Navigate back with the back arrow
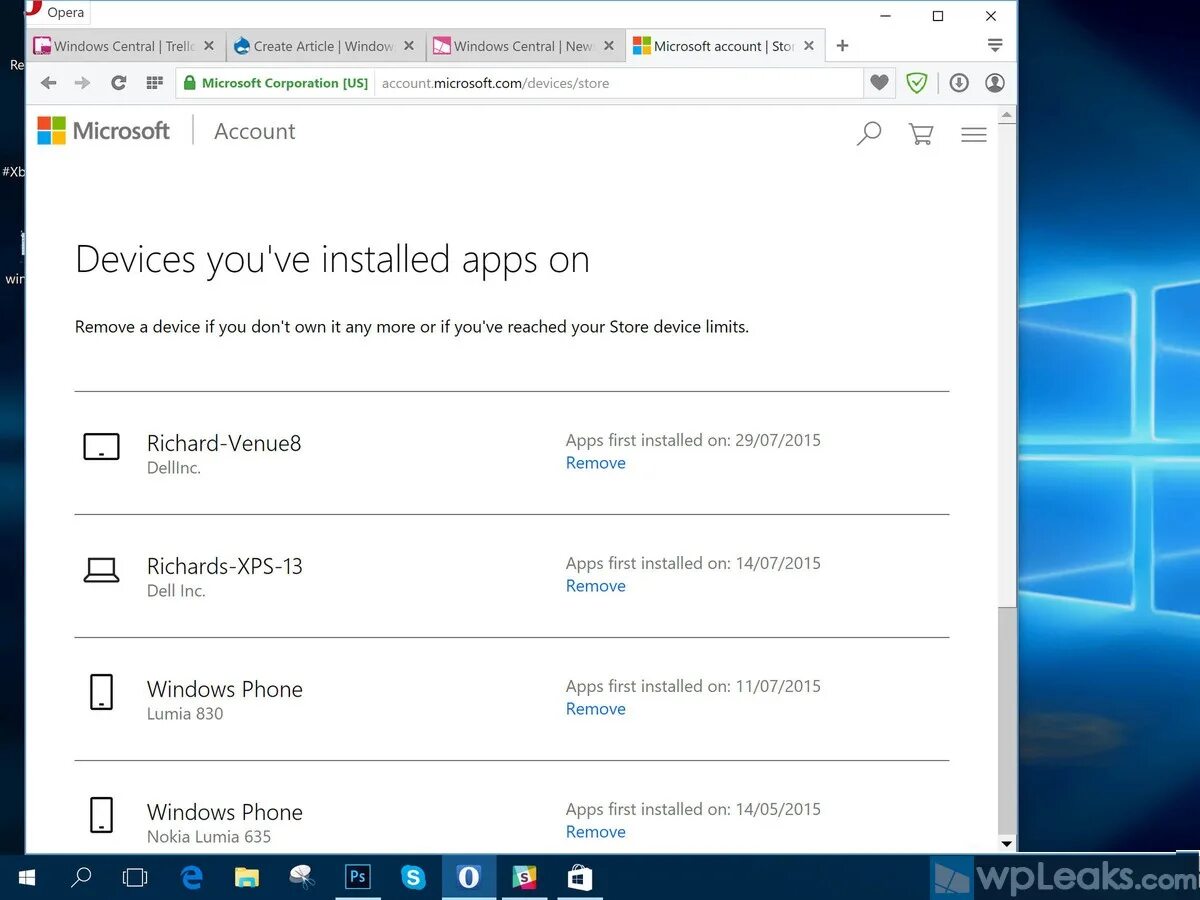The width and height of the screenshot is (1200, 900). click(x=48, y=83)
